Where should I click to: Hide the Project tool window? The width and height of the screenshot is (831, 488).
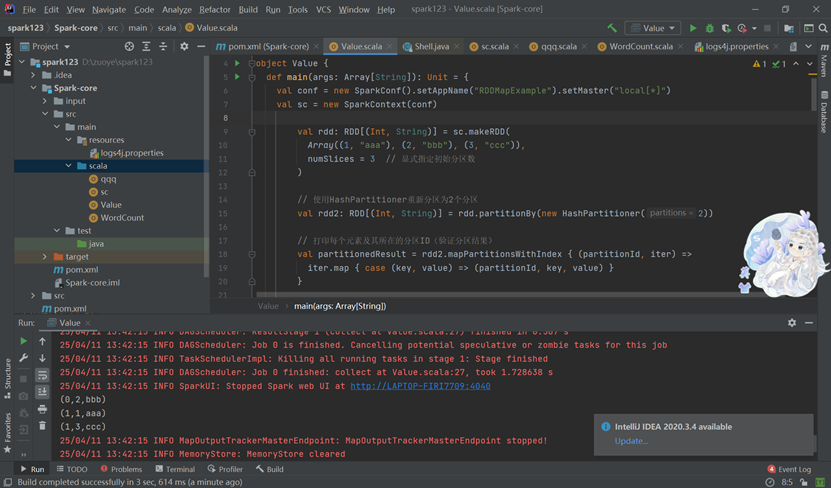(x=201, y=47)
